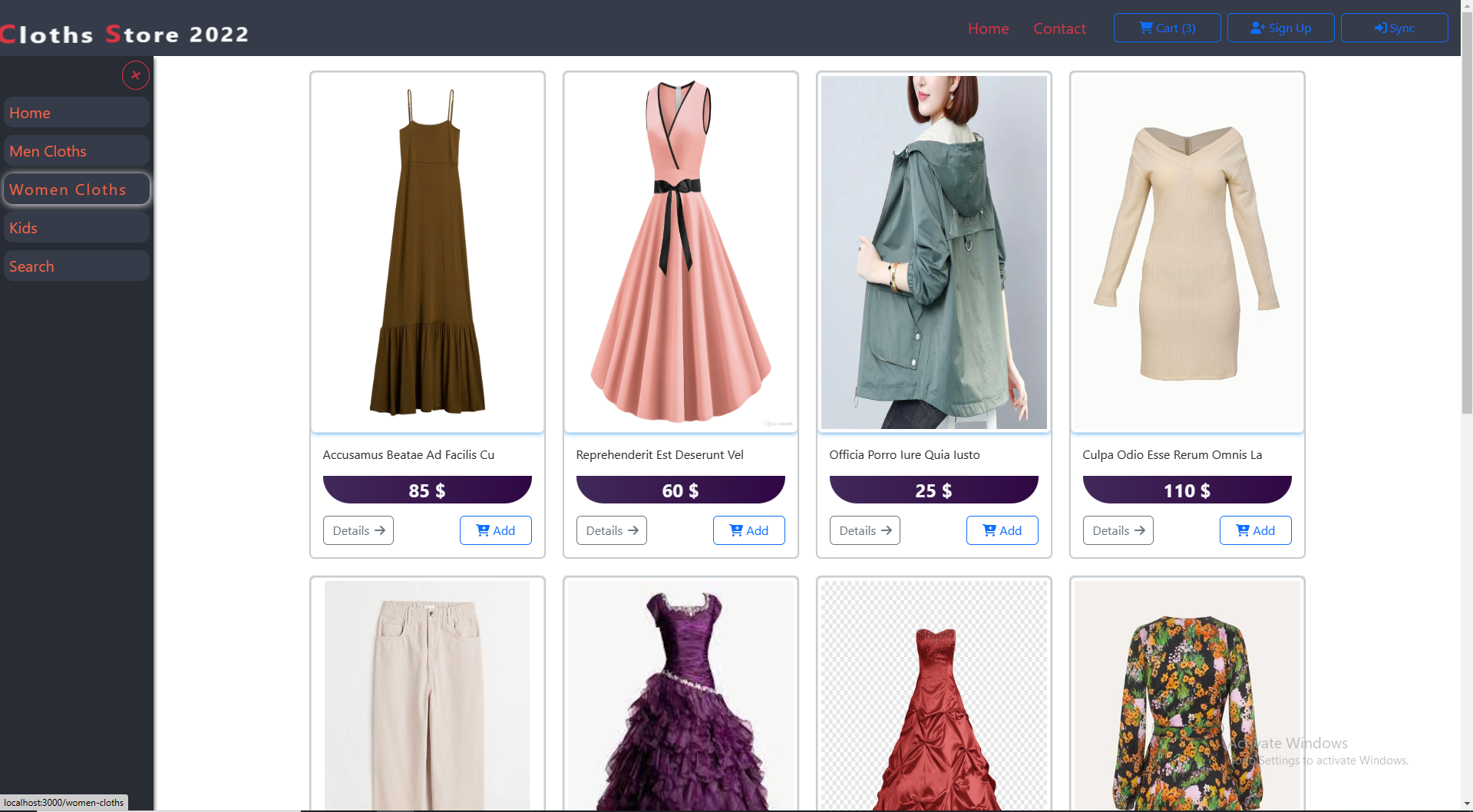
Task: Add Officia Porro Iure to the cart
Action: tap(1002, 530)
